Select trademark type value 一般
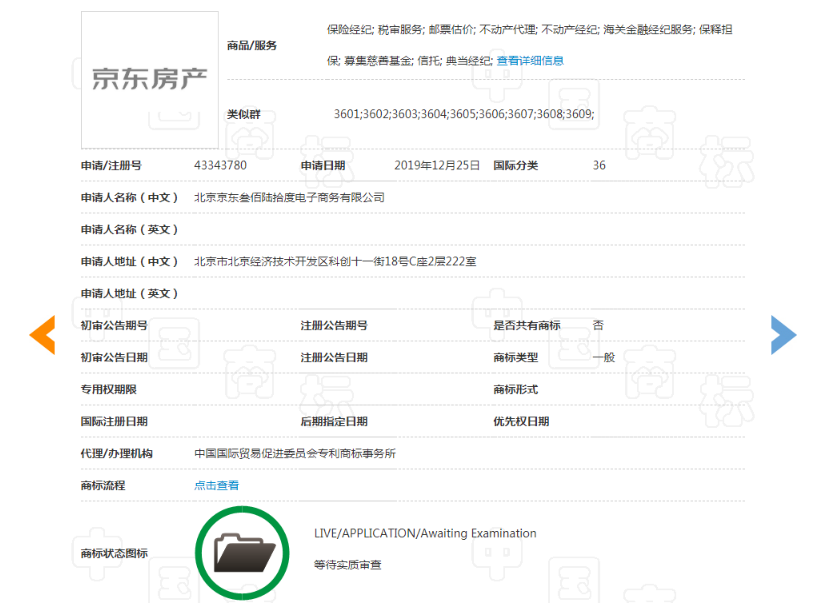This screenshot has height=610, width=819. click(604, 357)
